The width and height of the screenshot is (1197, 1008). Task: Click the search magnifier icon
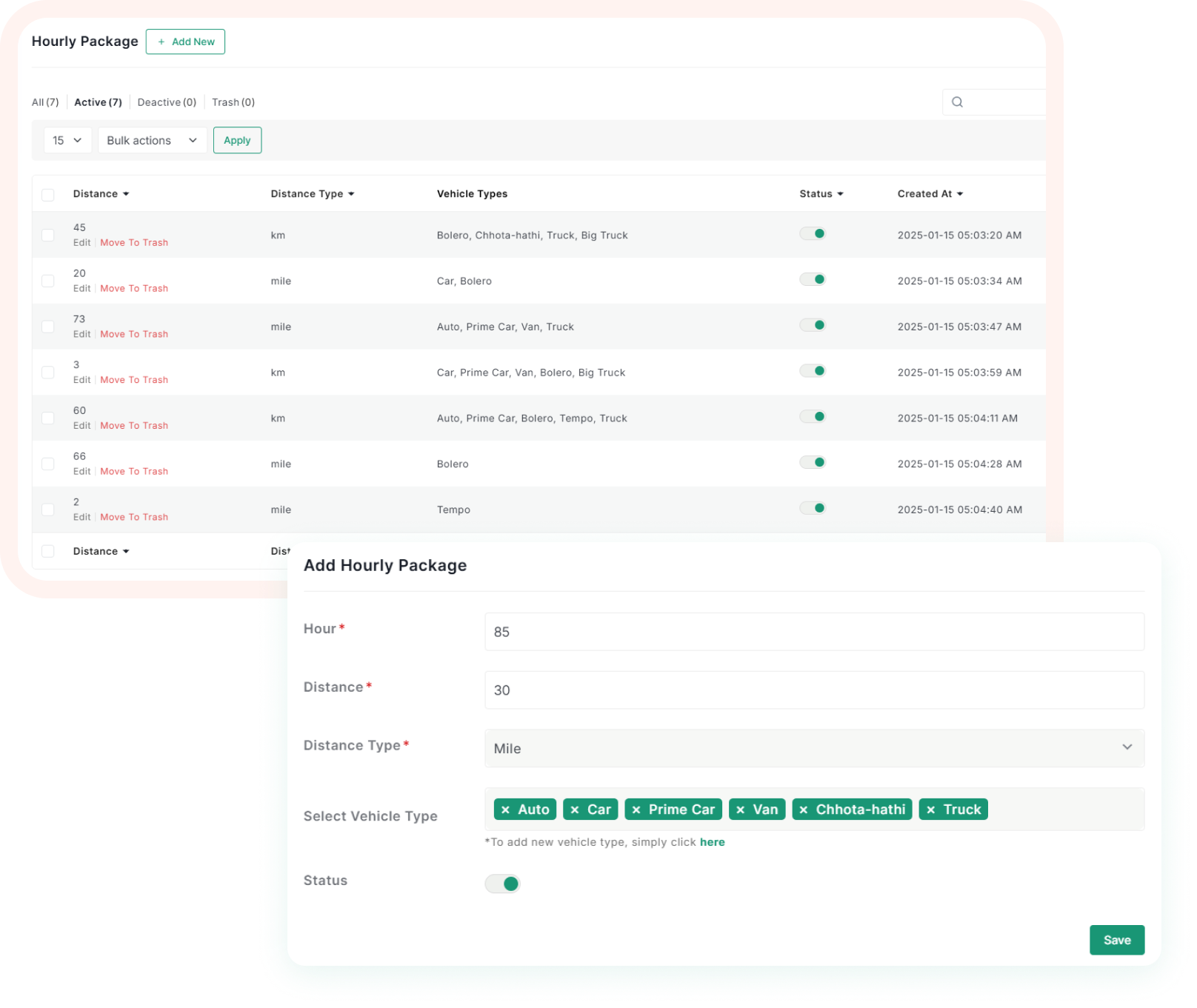(957, 102)
